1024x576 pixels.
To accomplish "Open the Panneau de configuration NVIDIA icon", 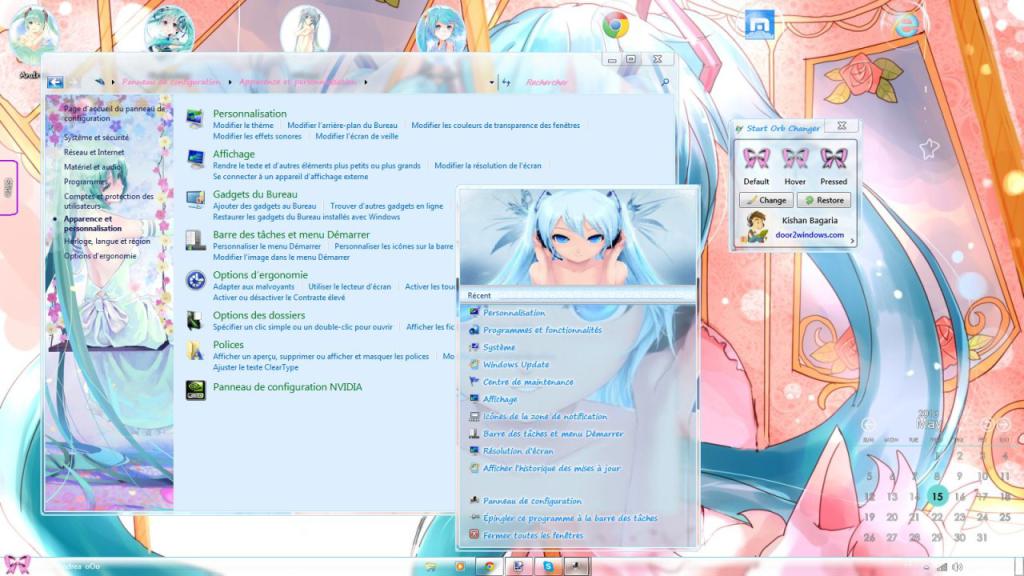I will click(196, 388).
